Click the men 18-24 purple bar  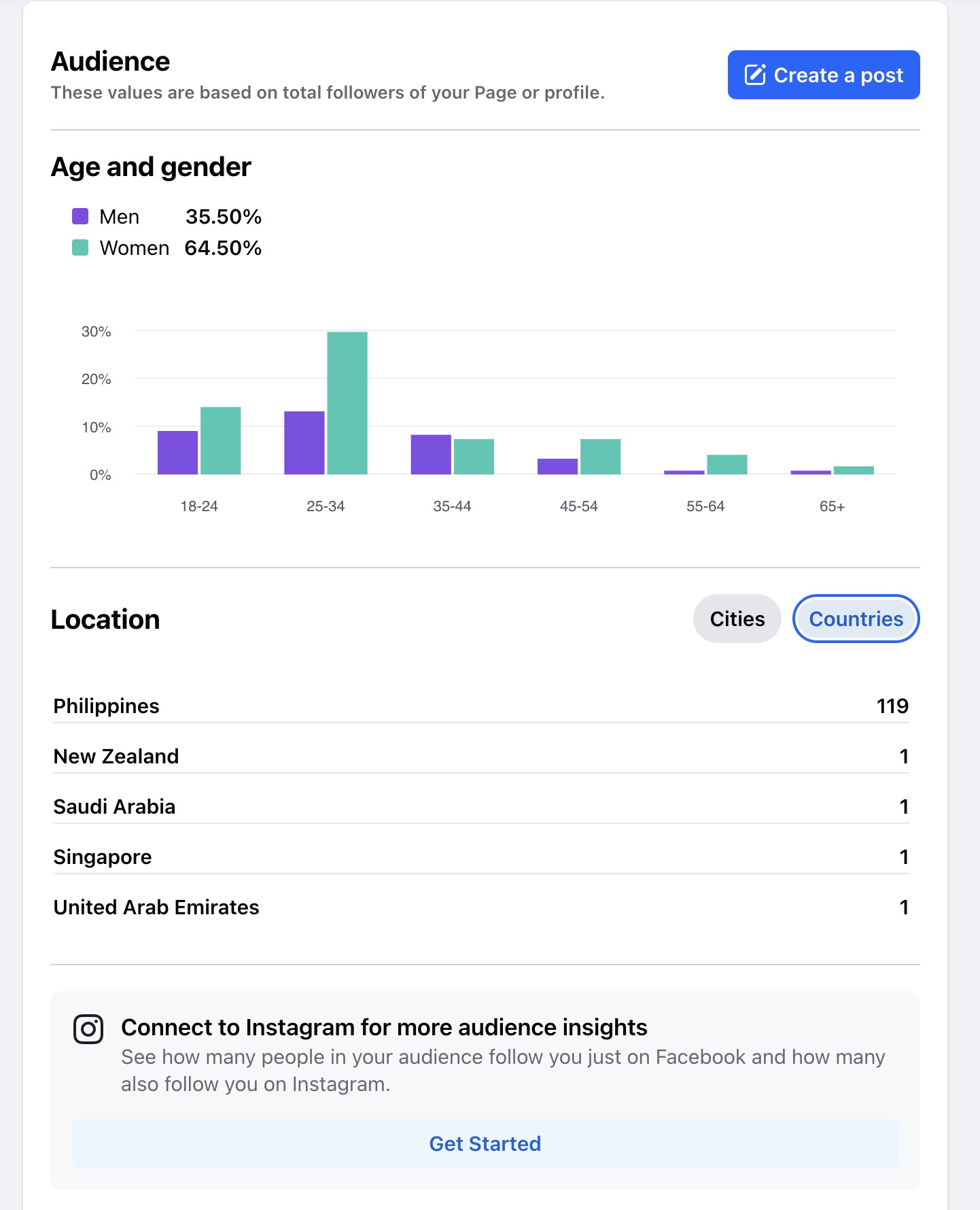(177, 452)
